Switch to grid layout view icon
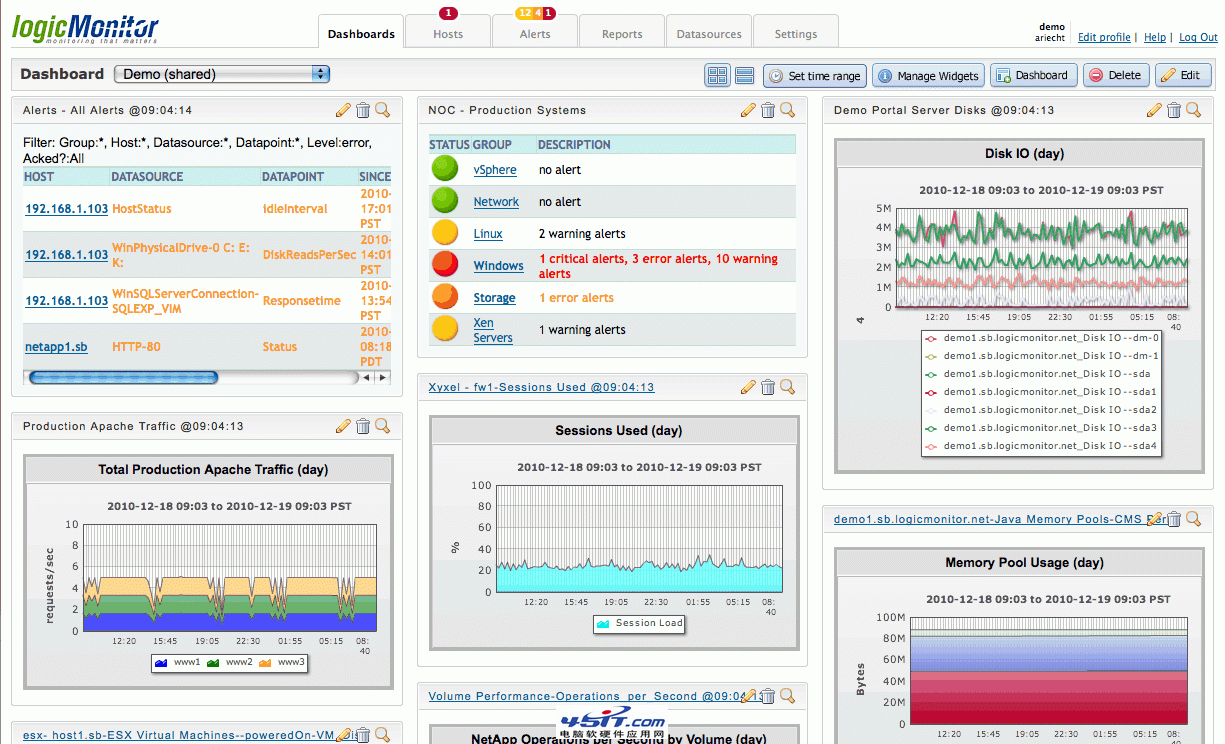 pyautogui.click(x=717, y=76)
